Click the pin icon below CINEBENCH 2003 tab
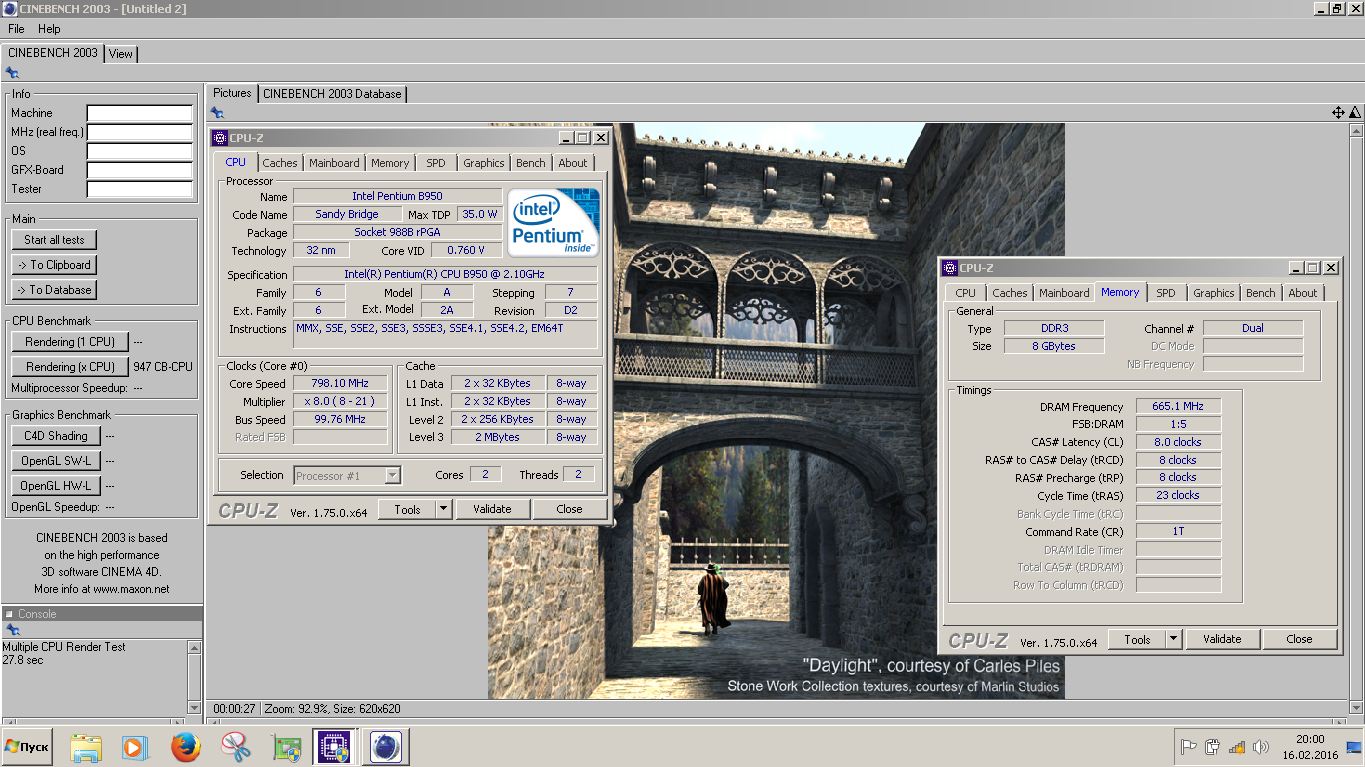1365x767 pixels. [x=12, y=73]
